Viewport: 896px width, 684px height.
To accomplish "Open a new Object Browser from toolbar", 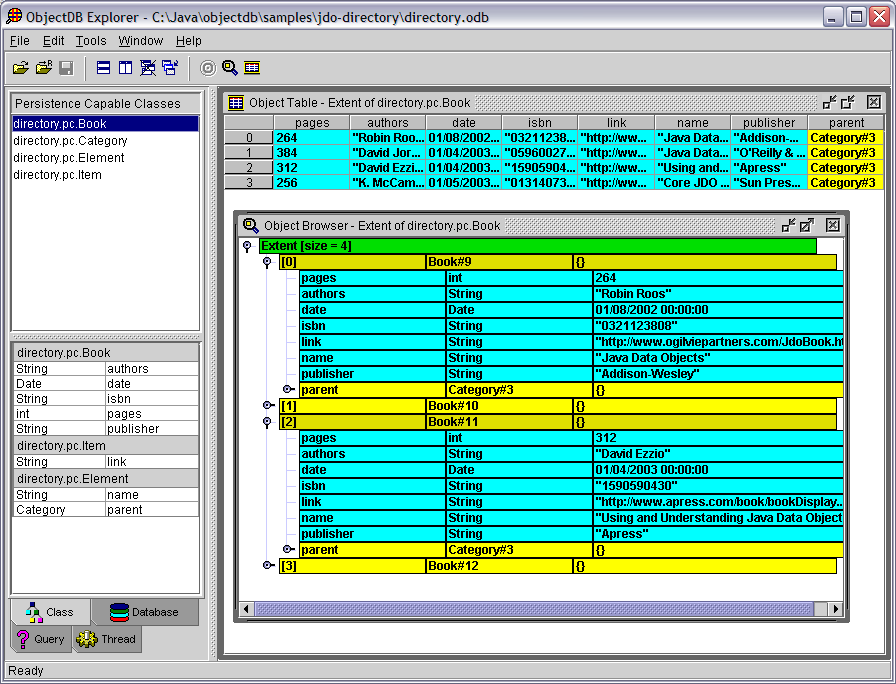I will pyautogui.click(x=230, y=68).
